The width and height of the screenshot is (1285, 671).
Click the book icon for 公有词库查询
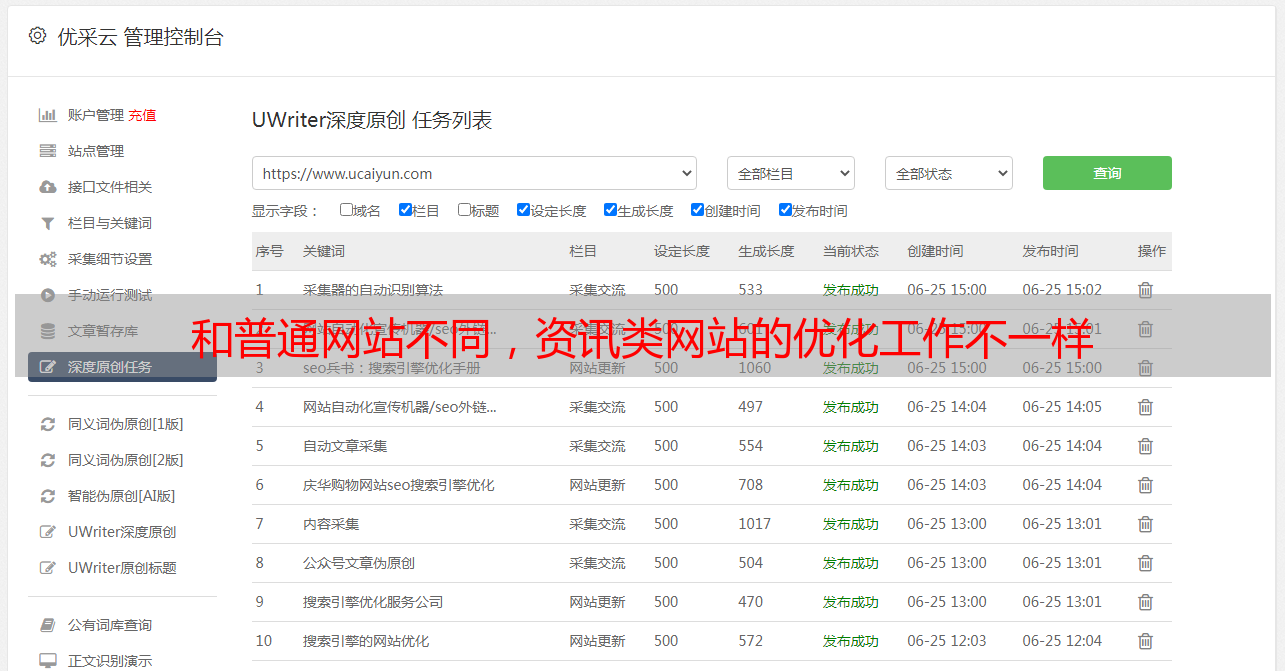(x=47, y=625)
